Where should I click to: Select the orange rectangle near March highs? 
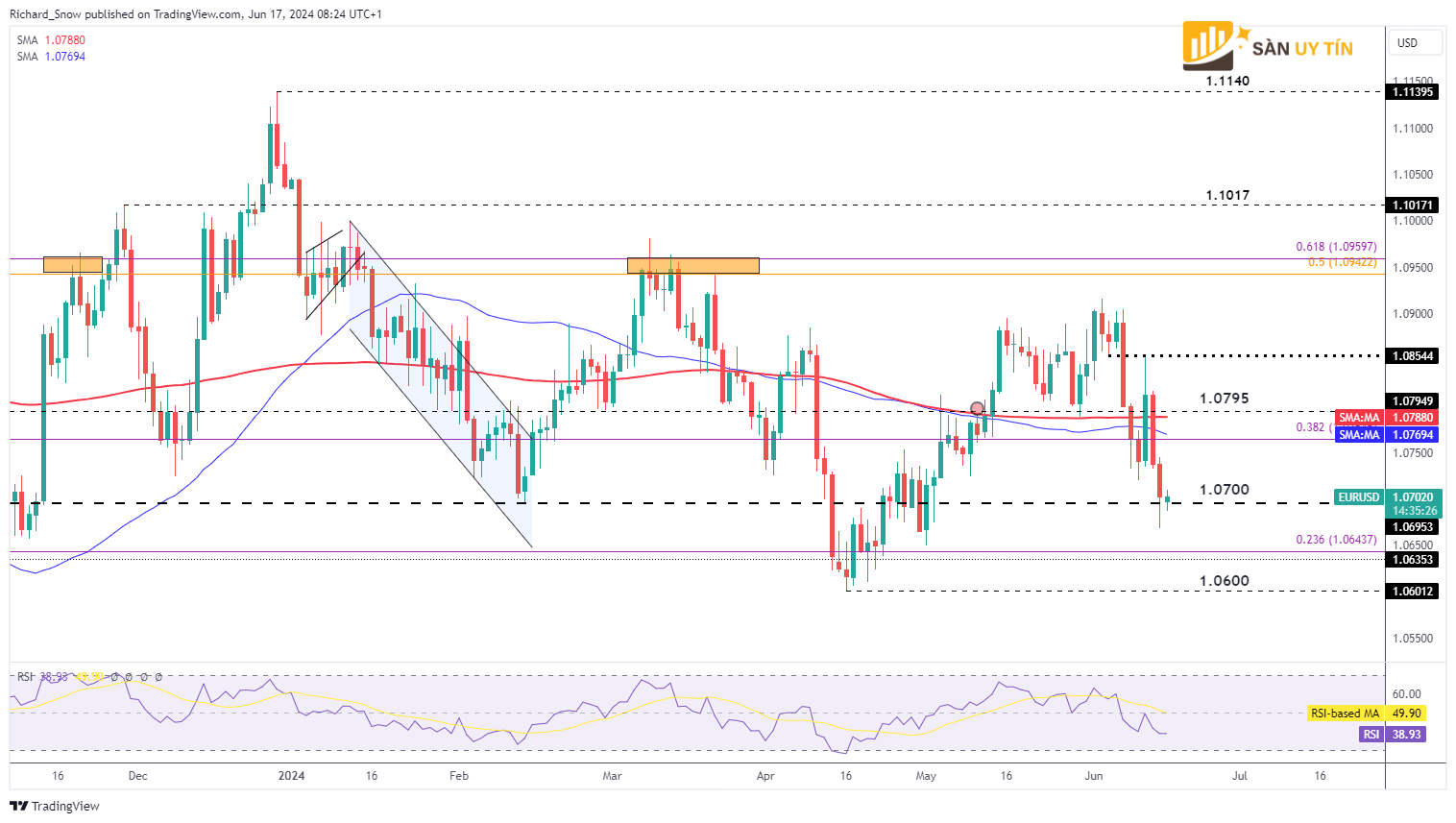point(693,265)
